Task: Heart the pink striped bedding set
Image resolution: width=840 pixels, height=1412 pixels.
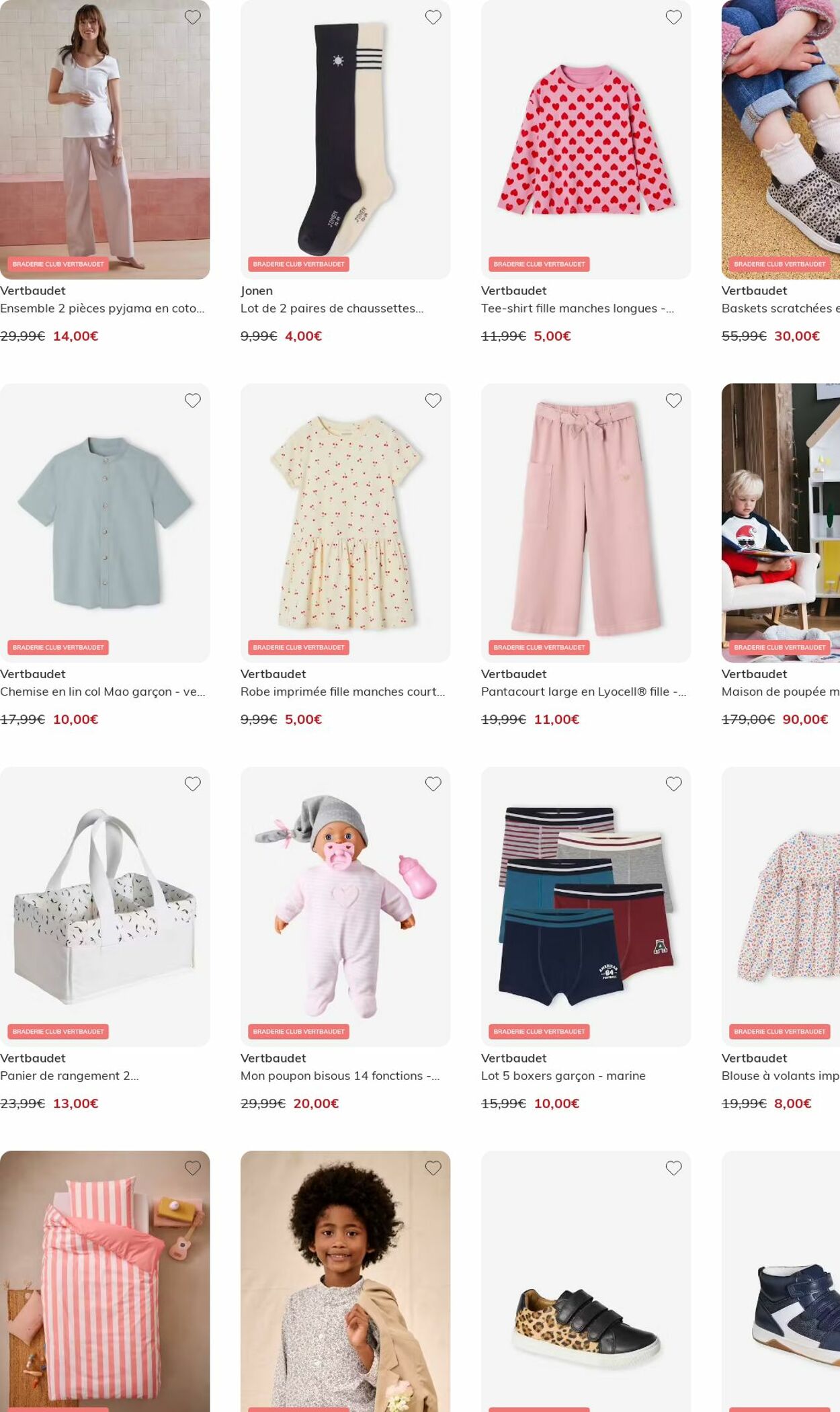Action: coord(192,1168)
